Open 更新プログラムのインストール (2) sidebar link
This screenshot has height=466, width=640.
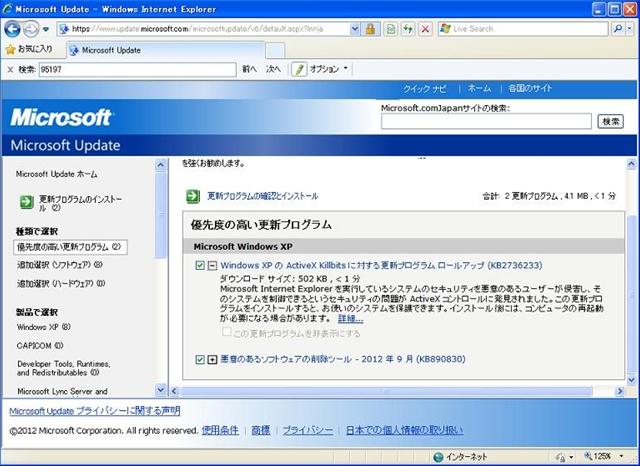point(80,203)
